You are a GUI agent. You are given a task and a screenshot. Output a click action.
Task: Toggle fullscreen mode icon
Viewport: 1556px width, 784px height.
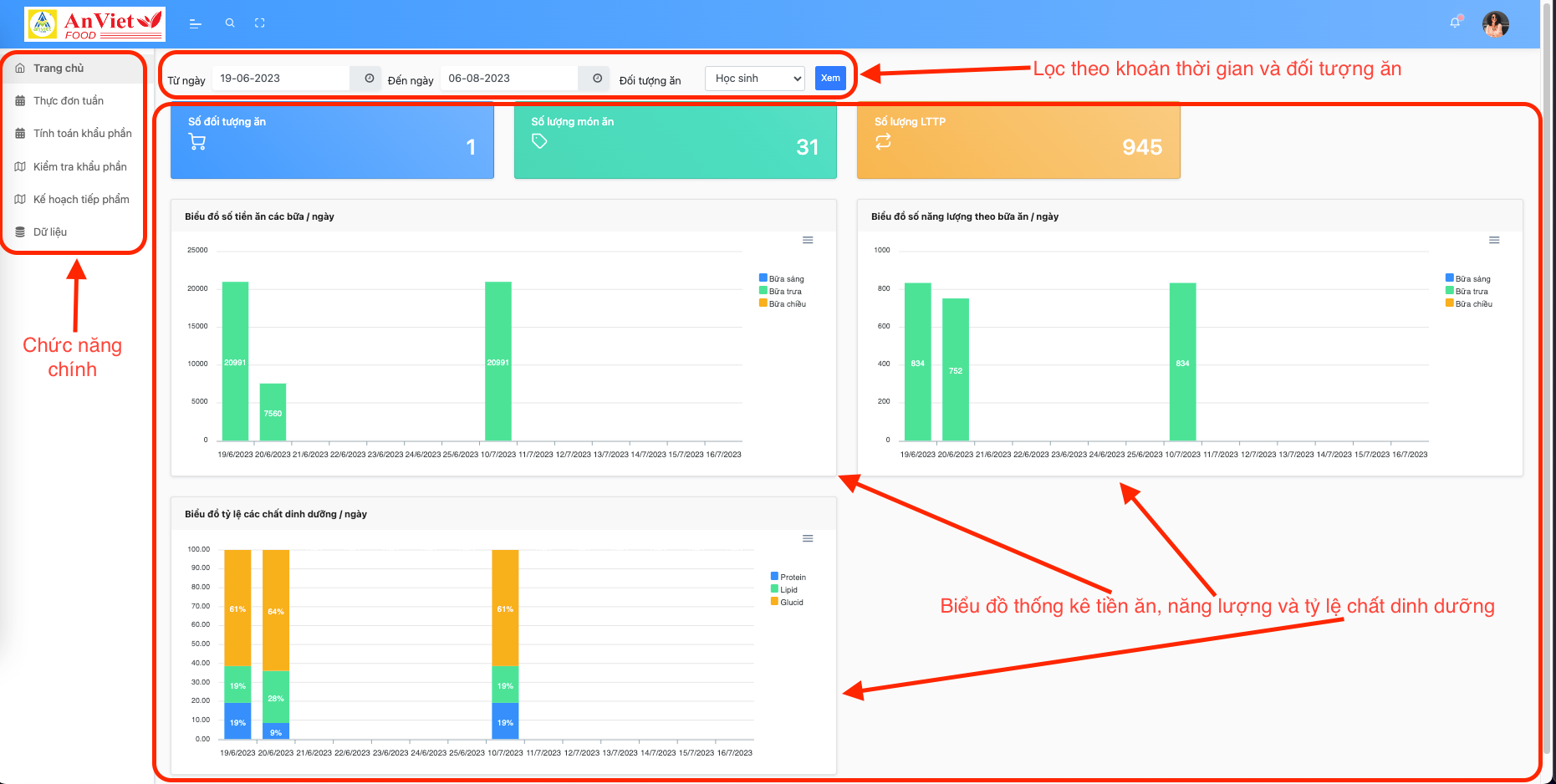pos(260,23)
